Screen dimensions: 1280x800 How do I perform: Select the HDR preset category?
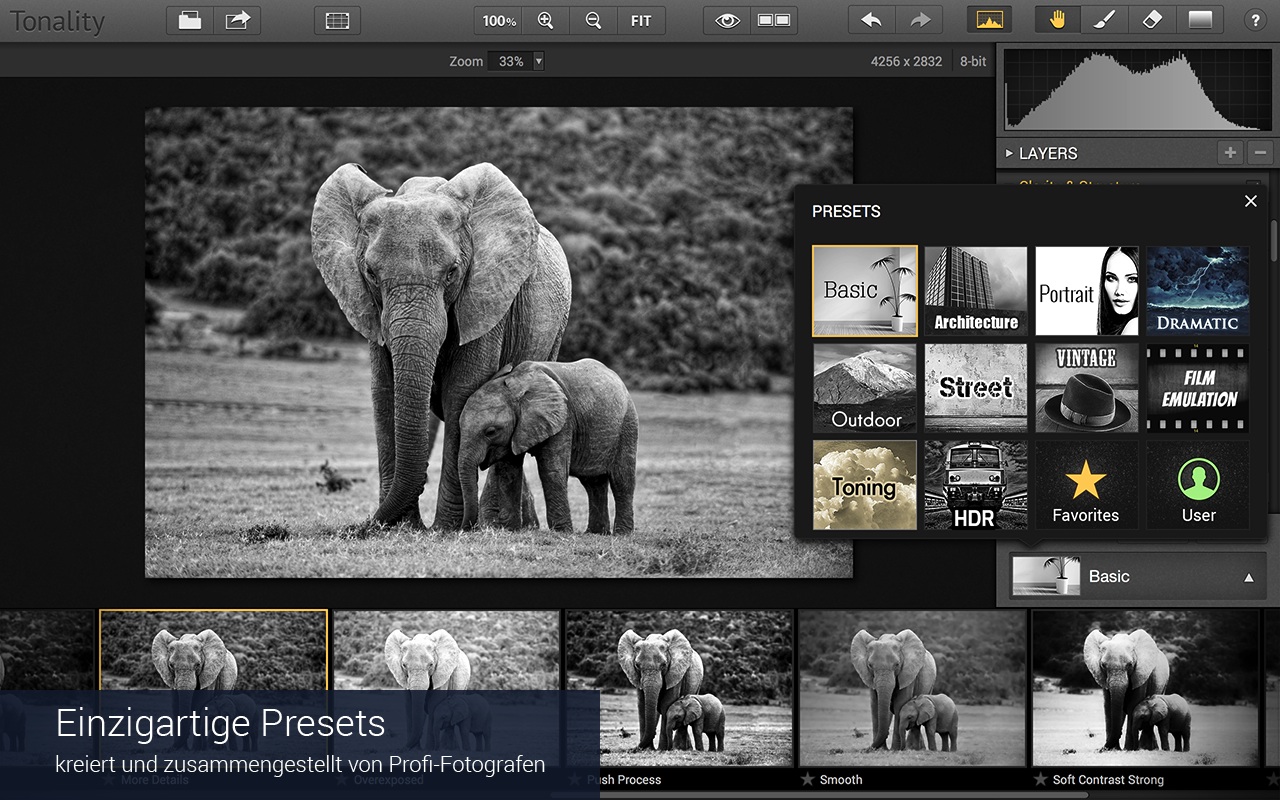(976, 485)
